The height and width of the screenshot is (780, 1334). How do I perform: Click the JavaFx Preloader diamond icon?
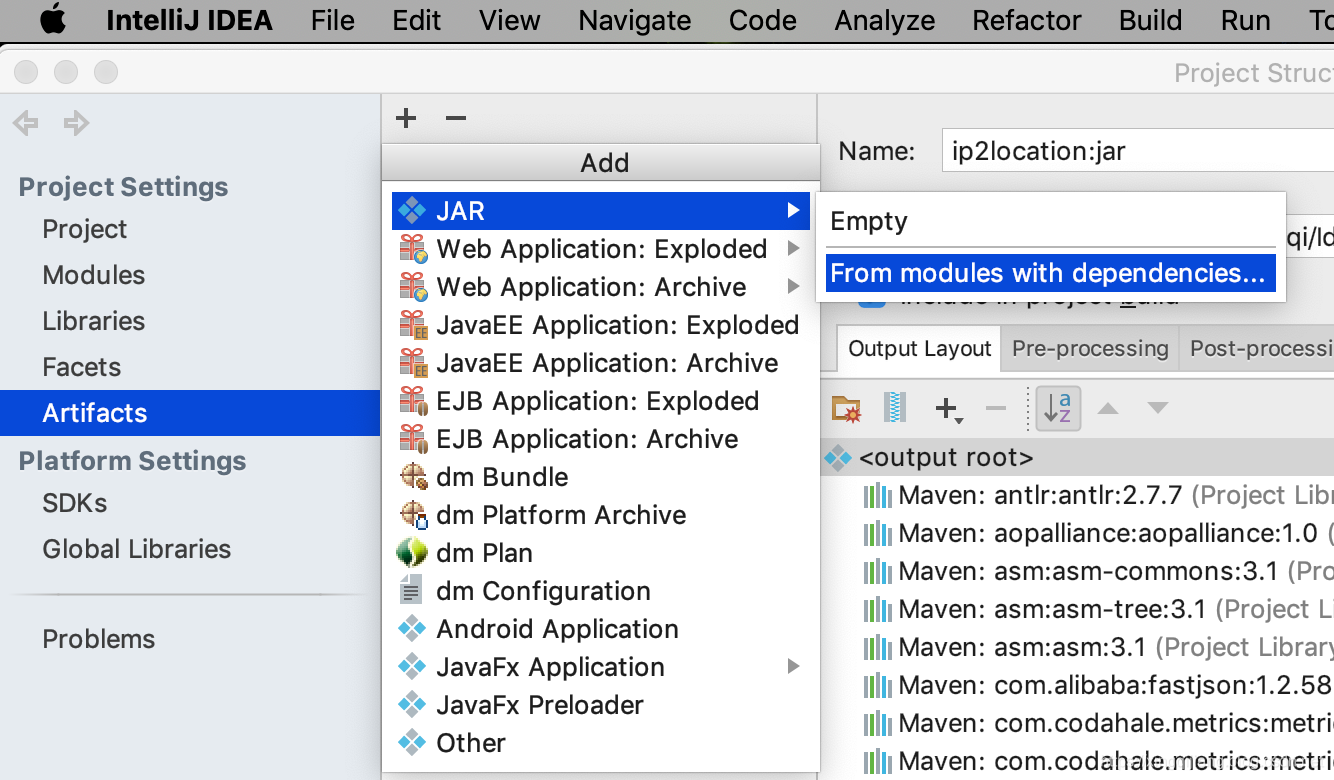point(412,705)
